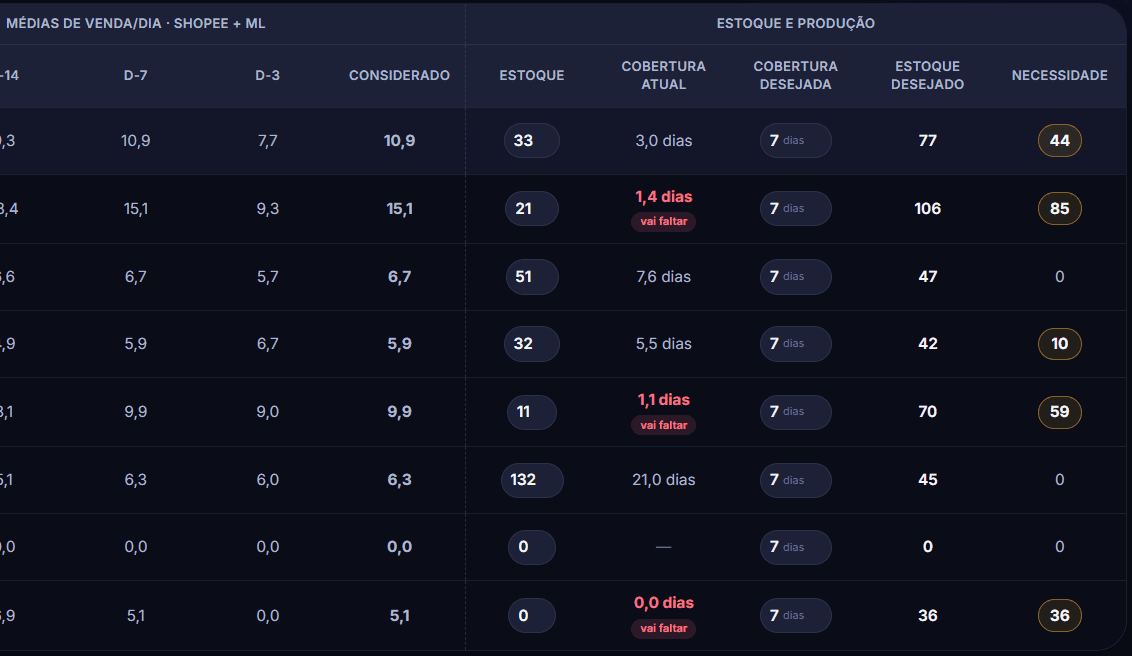Select the red '1,4 dias' coverage value
Screen dimensions: 1132x656
click(663, 196)
